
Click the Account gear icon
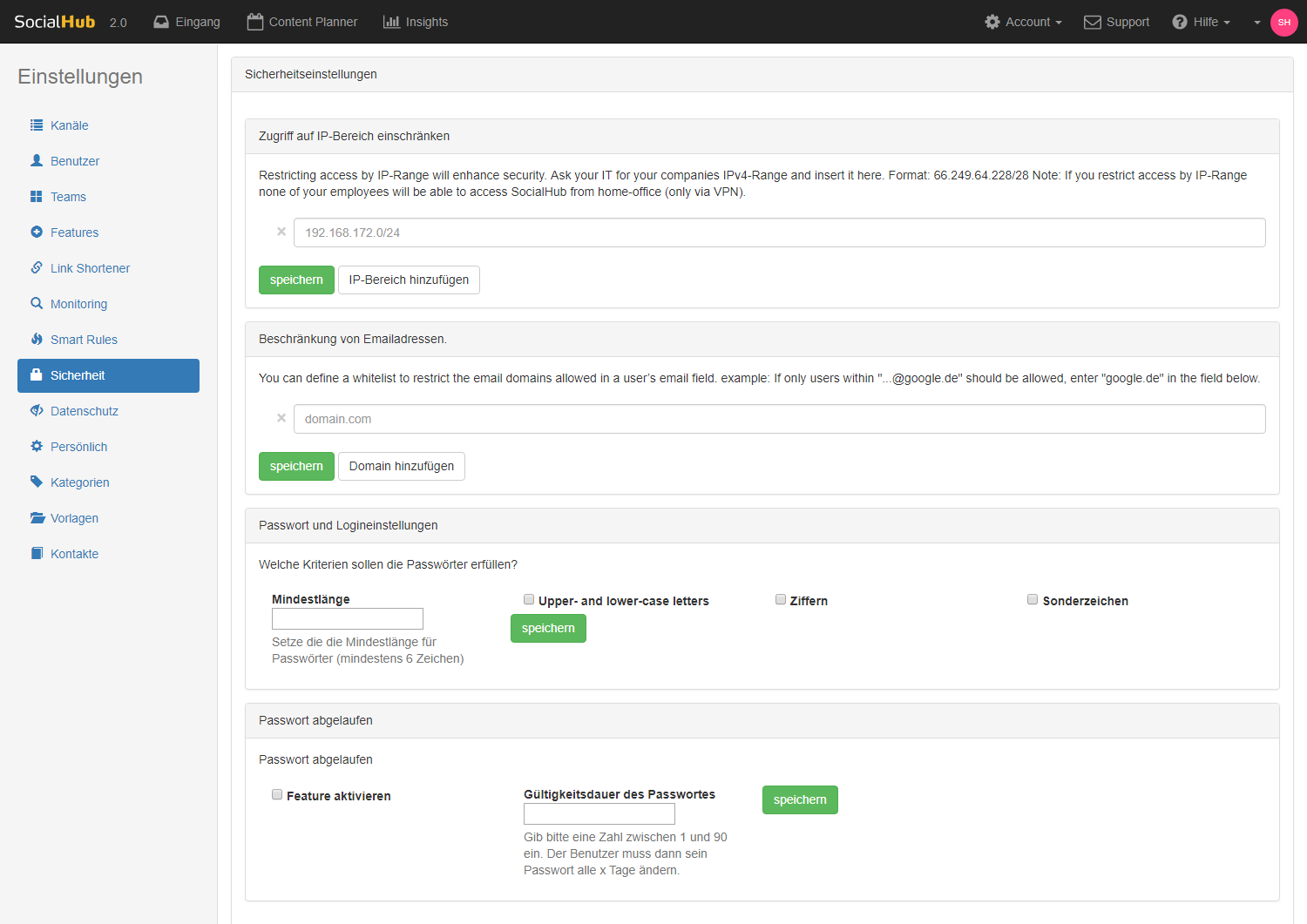(x=992, y=22)
